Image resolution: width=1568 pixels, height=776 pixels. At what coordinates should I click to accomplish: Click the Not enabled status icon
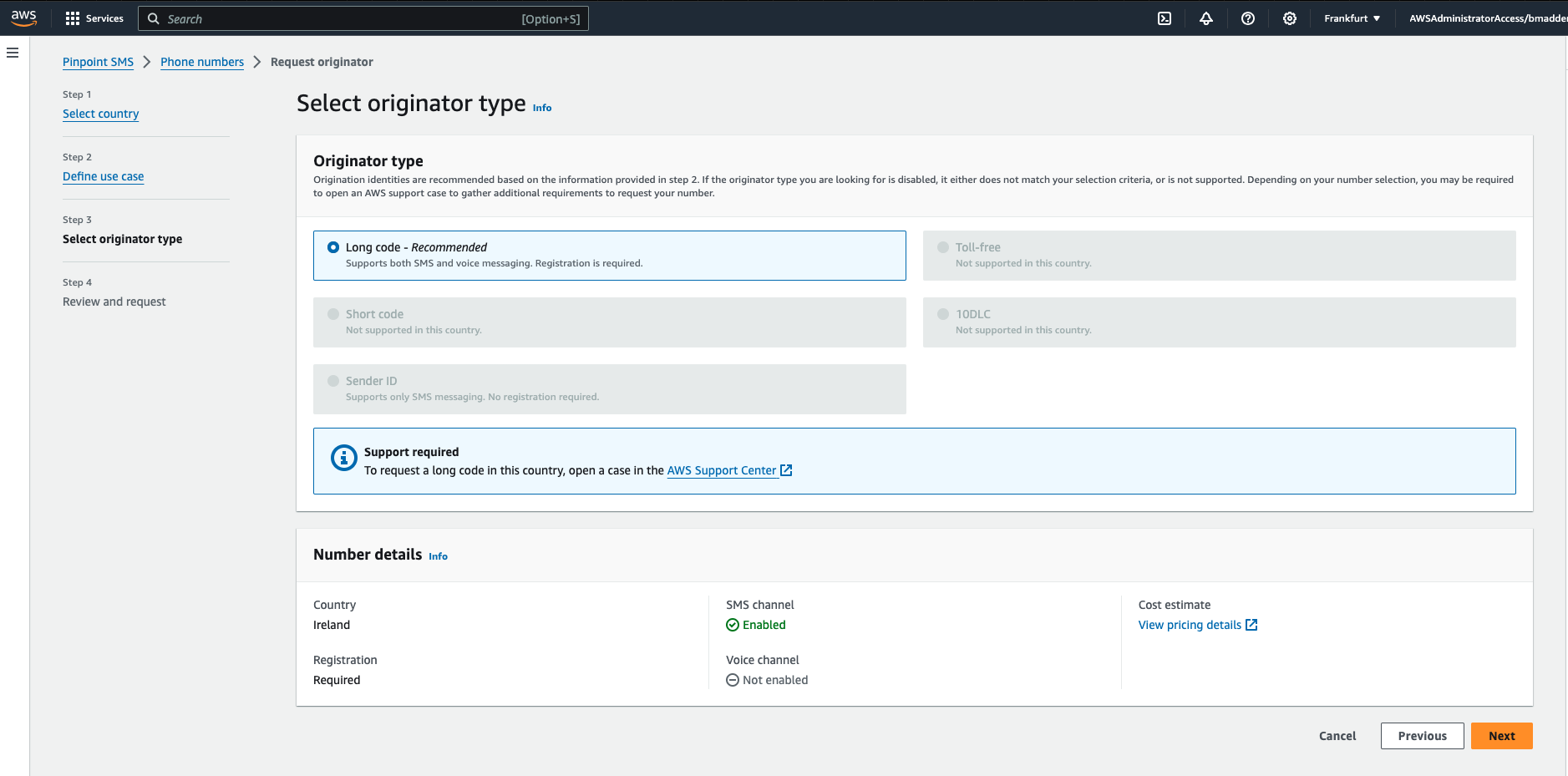(733, 680)
